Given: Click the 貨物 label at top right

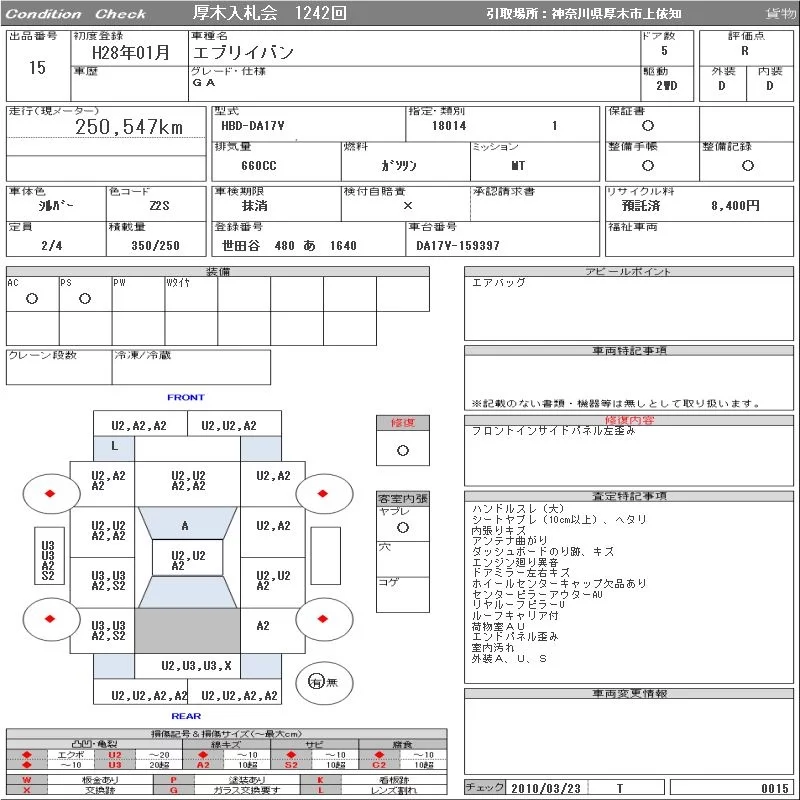Looking at the screenshot, I should [x=780, y=14].
